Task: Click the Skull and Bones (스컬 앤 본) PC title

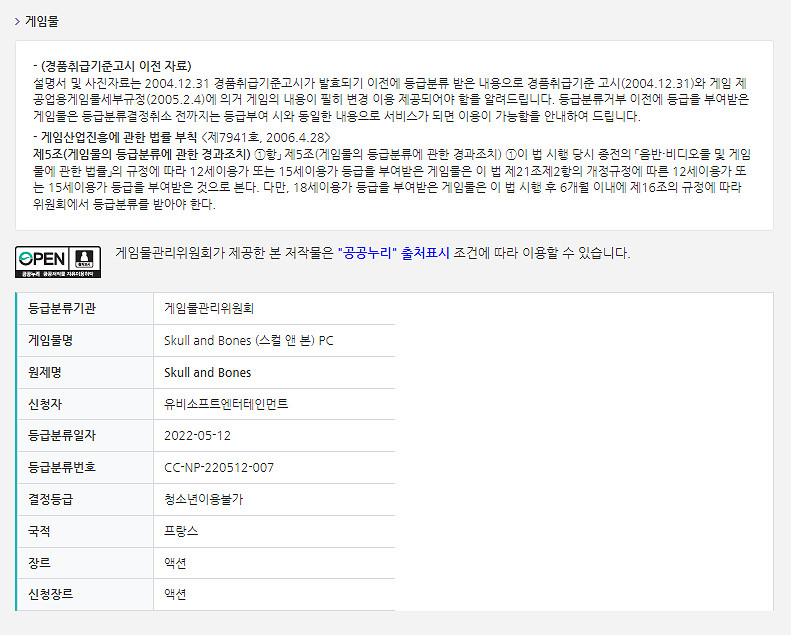Action: 248,341
